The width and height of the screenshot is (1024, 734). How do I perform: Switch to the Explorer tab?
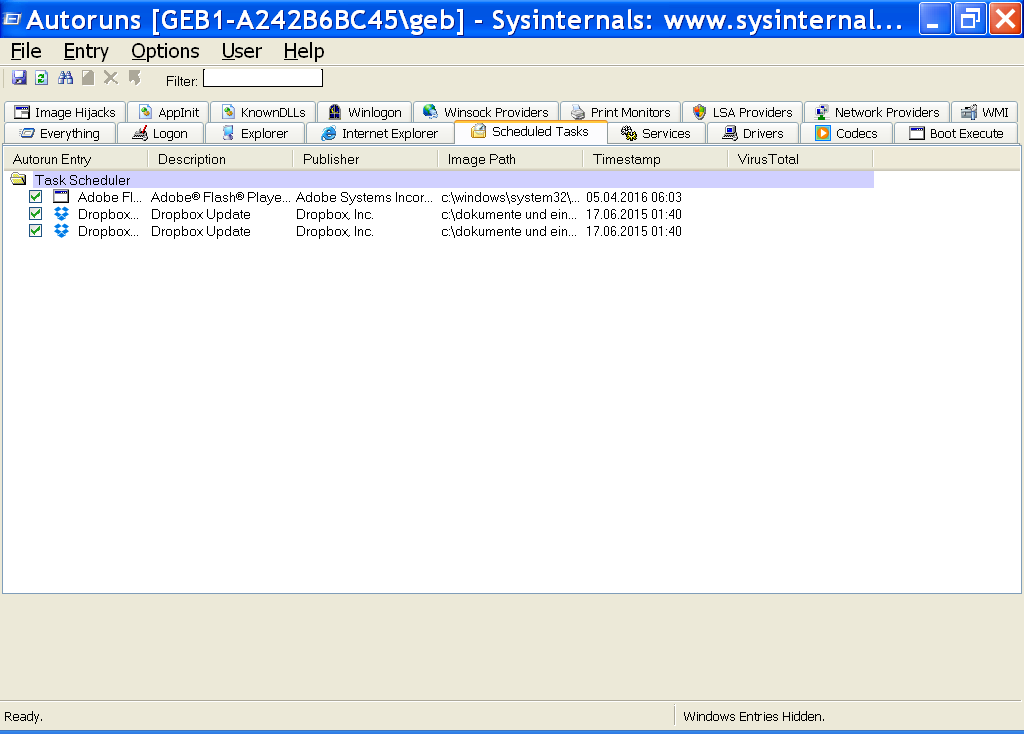tap(255, 133)
